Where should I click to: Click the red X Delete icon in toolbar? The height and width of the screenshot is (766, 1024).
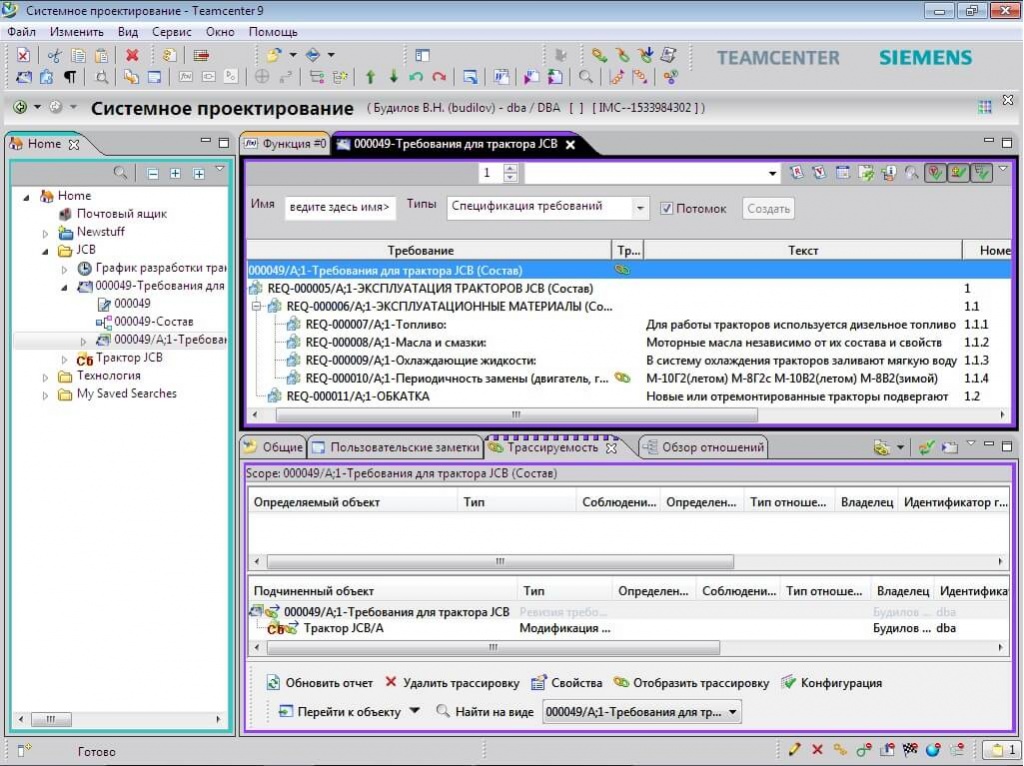132,56
